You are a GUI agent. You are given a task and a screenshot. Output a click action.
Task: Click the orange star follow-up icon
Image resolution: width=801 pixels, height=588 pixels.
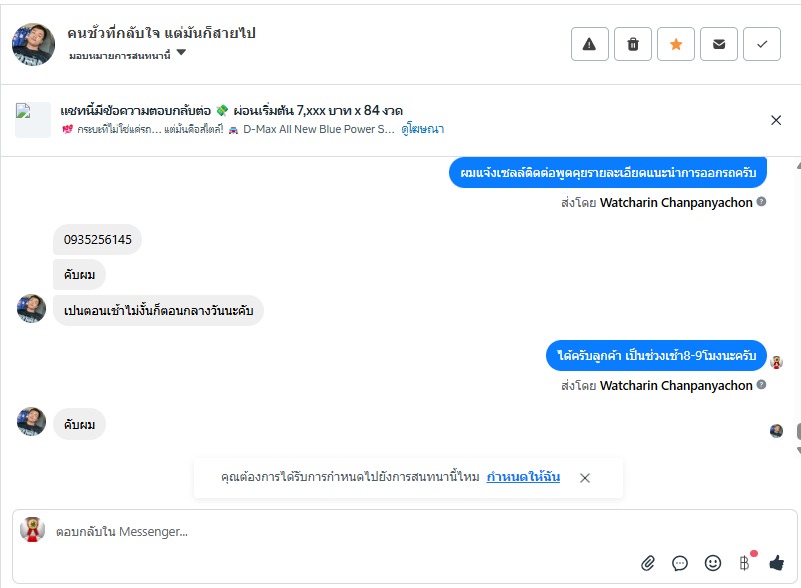676,44
